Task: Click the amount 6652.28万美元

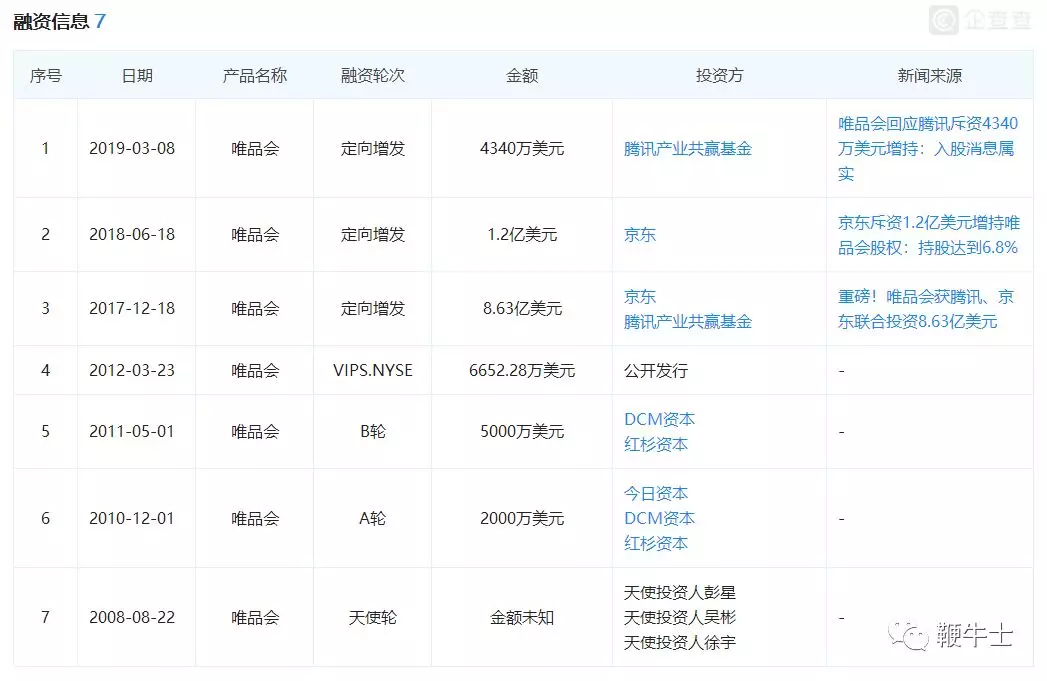Action: coord(522,370)
